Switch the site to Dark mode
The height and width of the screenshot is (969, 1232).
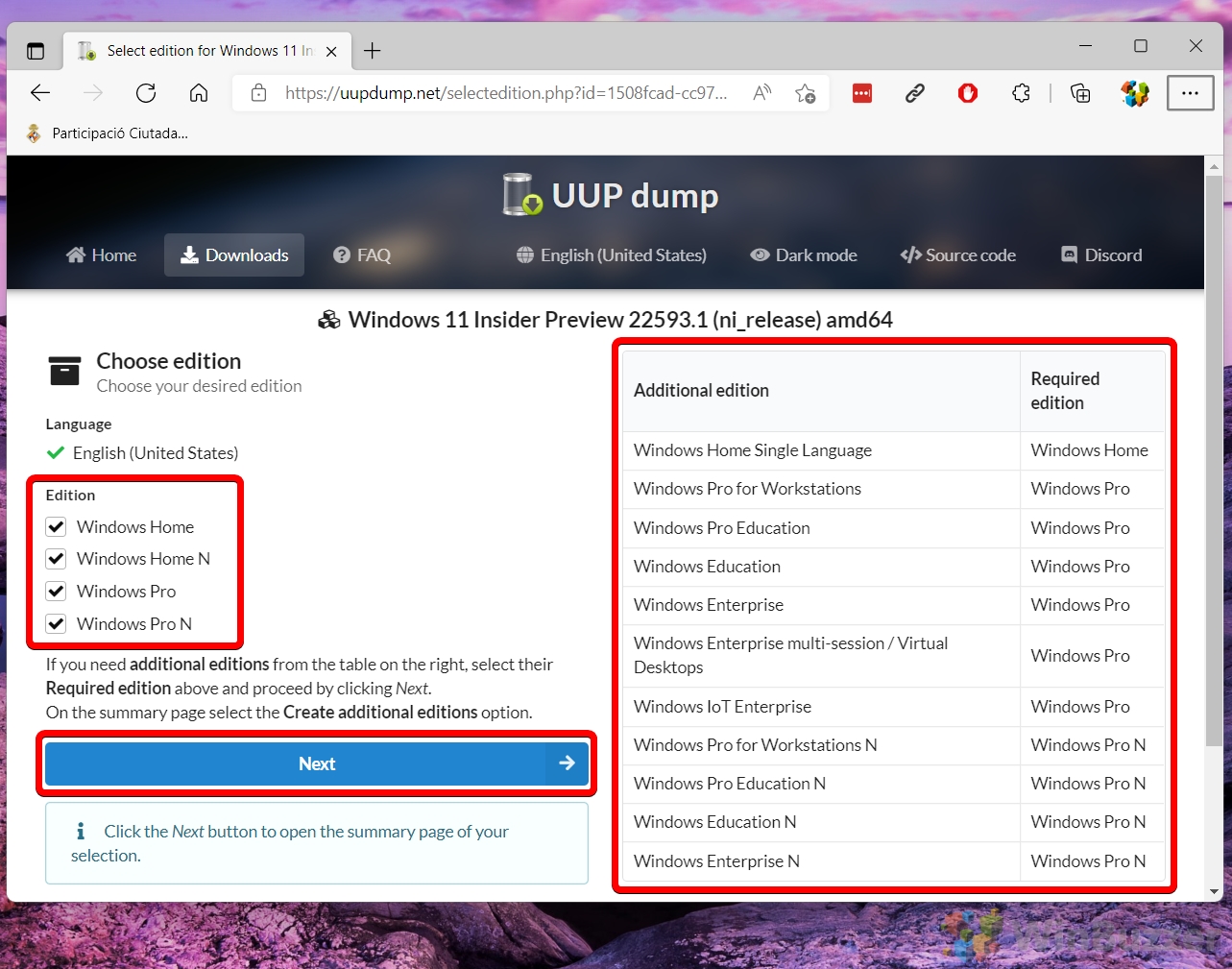pos(804,255)
